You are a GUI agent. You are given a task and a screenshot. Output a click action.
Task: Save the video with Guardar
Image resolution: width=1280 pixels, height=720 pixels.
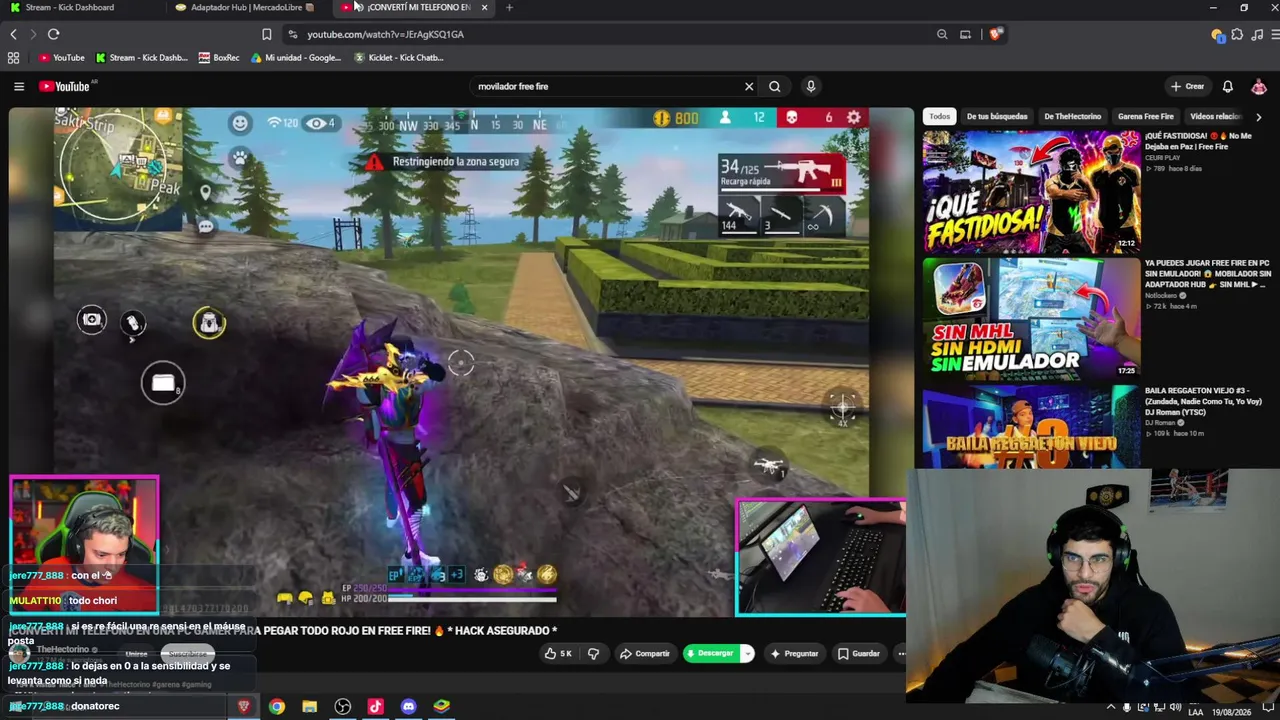click(859, 654)
